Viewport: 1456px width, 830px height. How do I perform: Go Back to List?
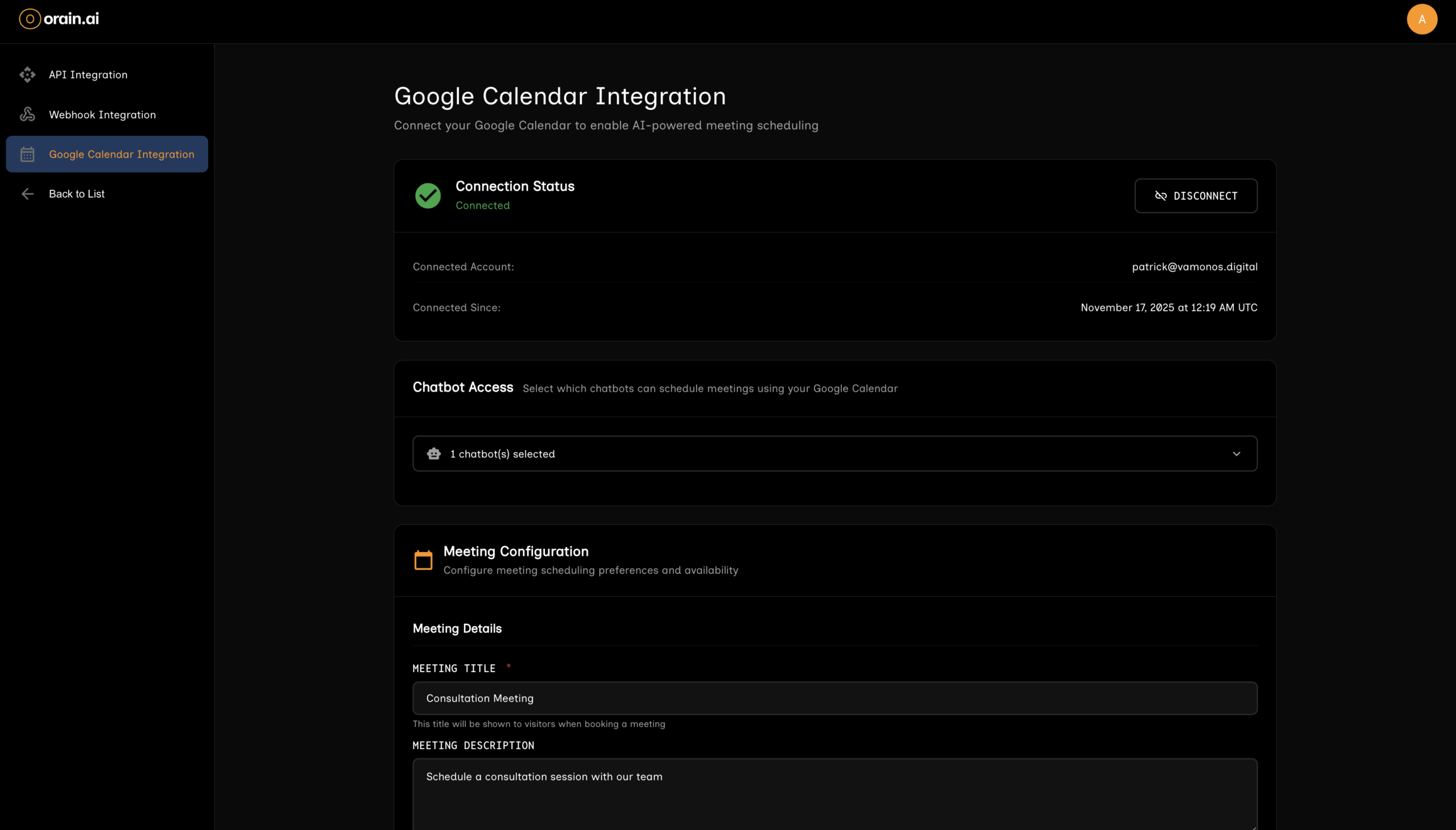coord(77,194)
